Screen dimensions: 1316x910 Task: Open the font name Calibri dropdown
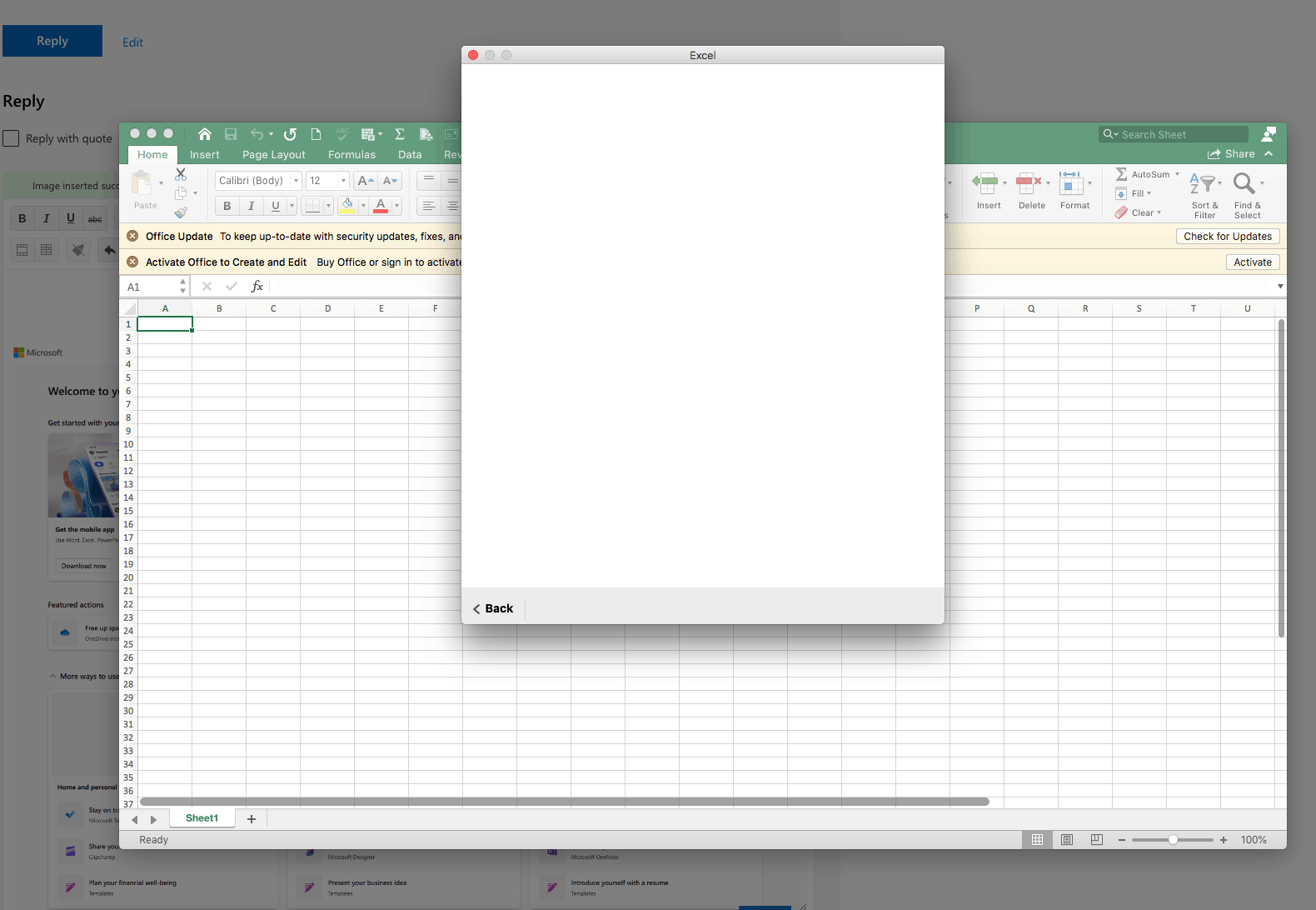[x=296, y=181]
